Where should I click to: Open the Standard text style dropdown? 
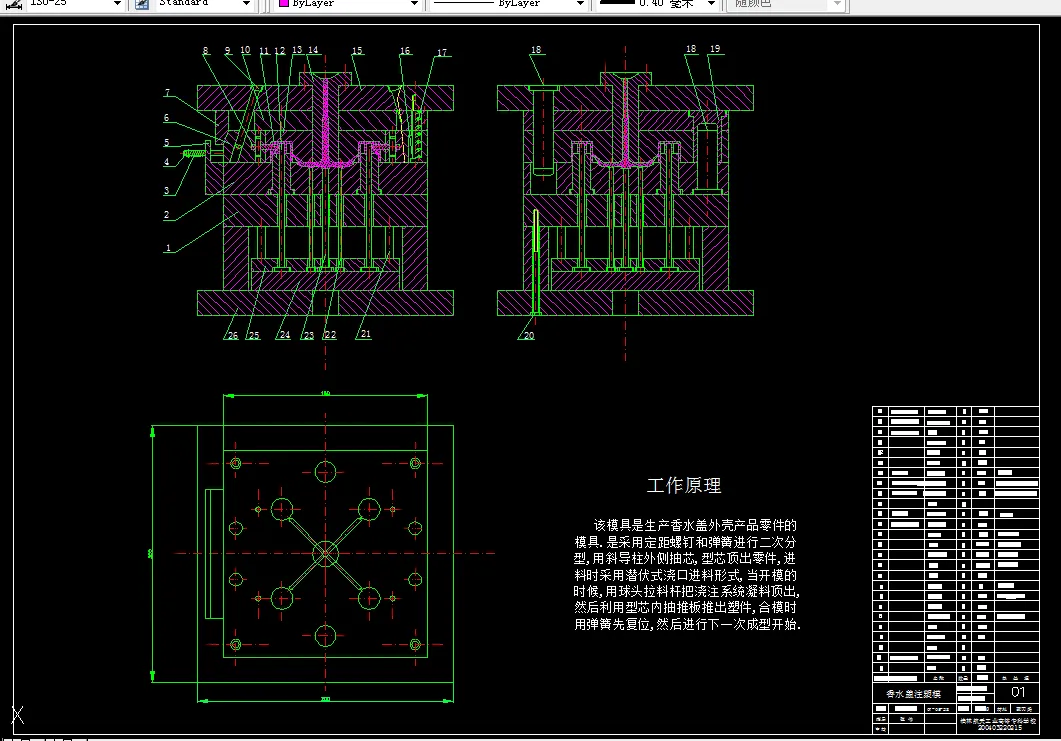coord(246,3)
